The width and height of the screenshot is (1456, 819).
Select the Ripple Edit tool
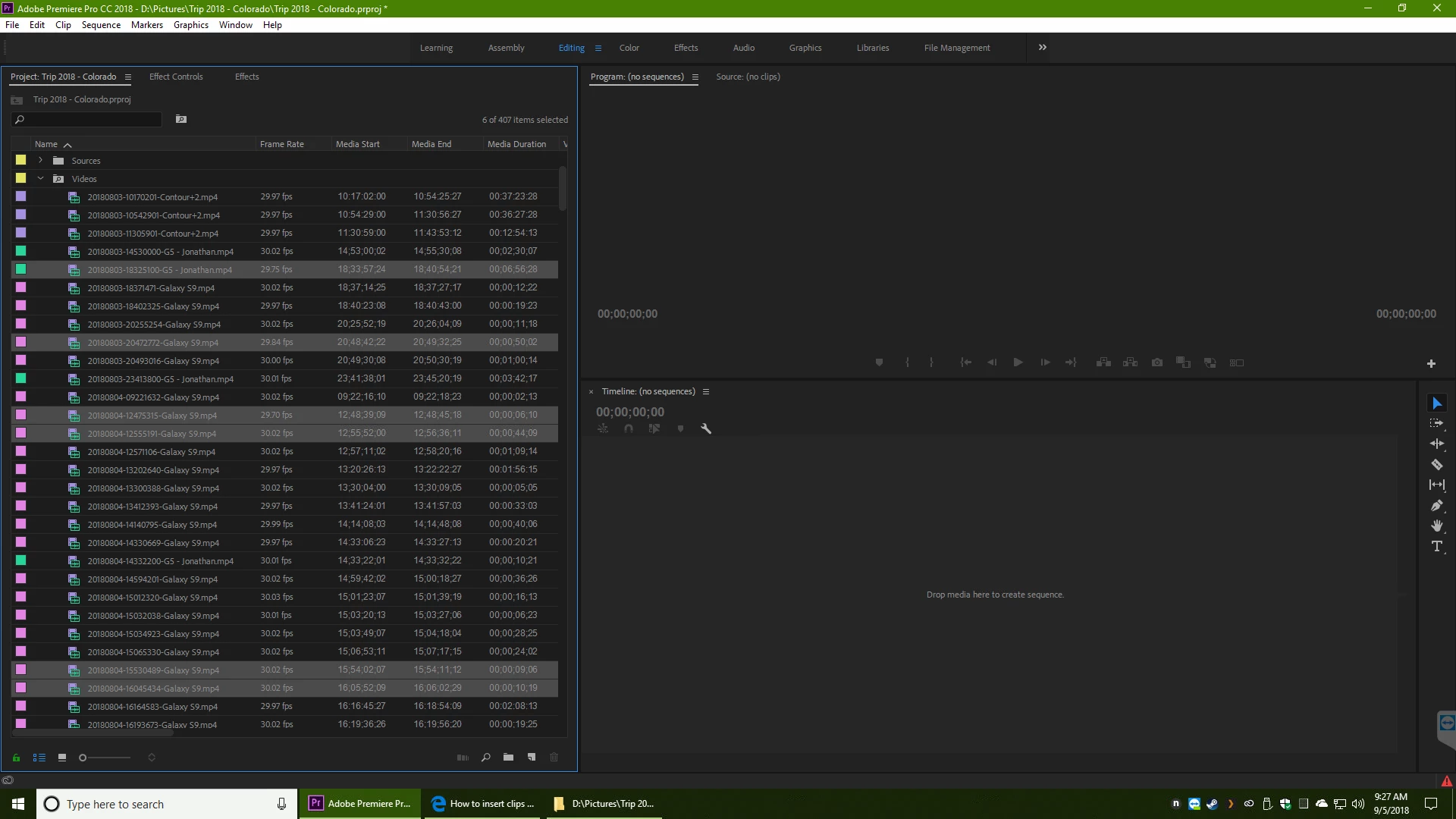1436,444
